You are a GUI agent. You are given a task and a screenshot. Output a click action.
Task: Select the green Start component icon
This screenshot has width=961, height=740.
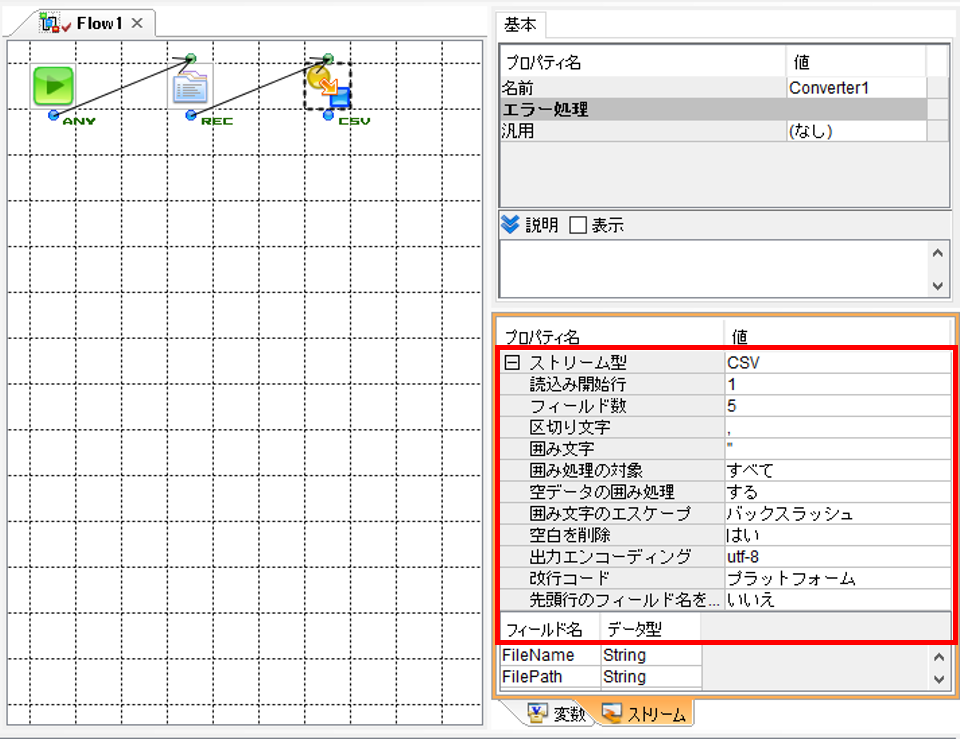[x=53, y=86]
